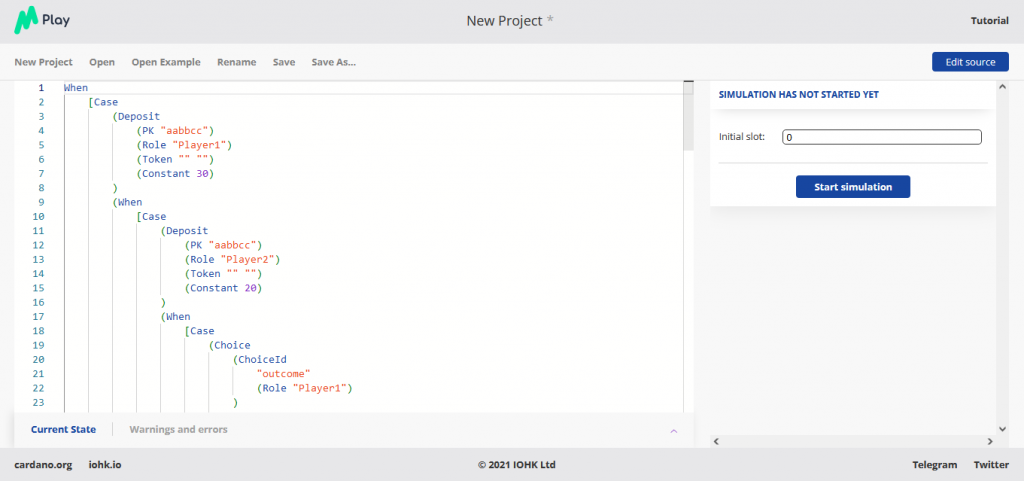Viewport: 1024px width, 481px height.
Task: Visit the cardano.org footer link
Action: coord(43,464)
